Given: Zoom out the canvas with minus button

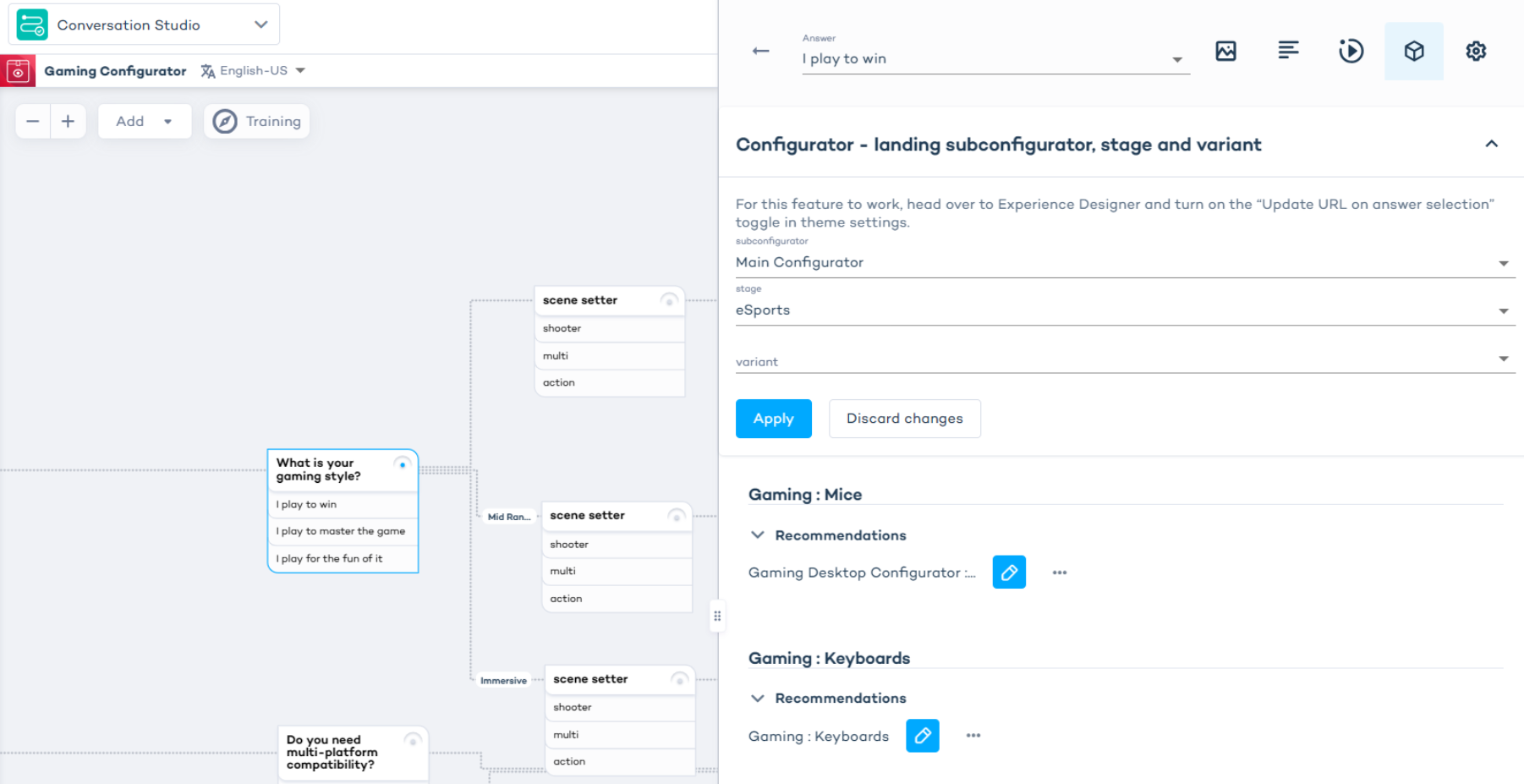Looking at the screenshot, I should pos(33,122).
